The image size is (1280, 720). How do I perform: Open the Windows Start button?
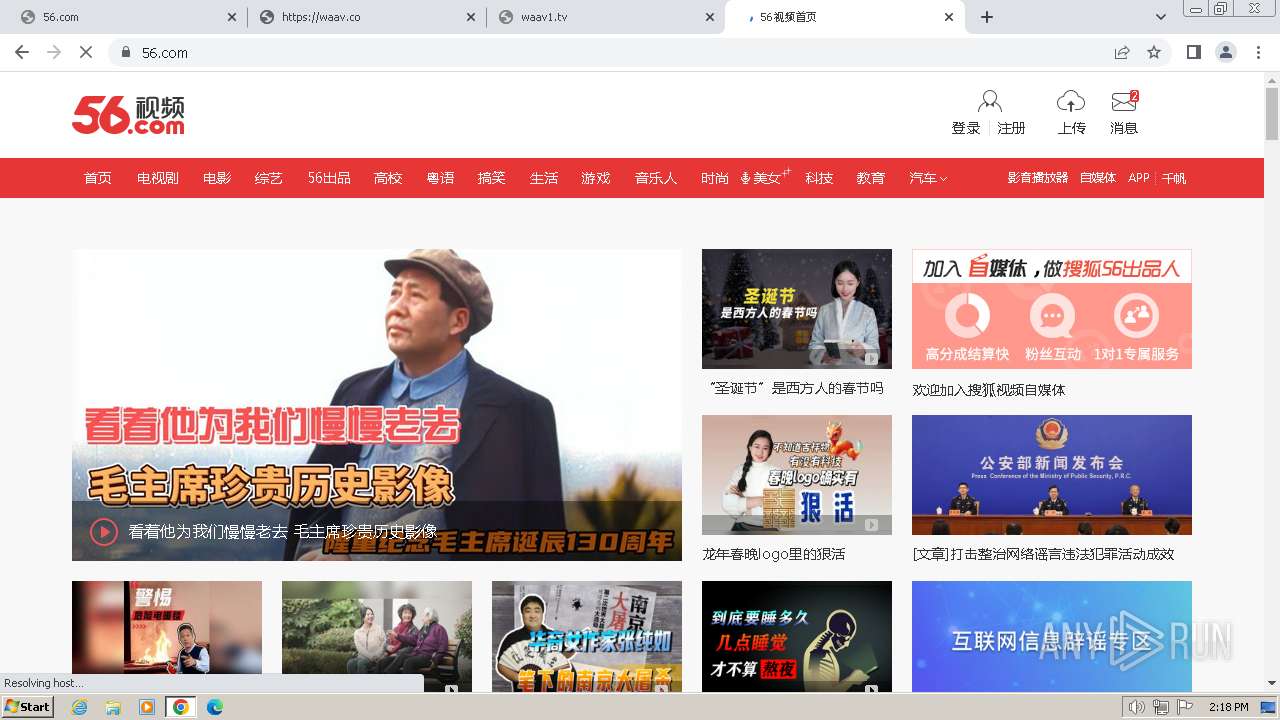[28, 707]
